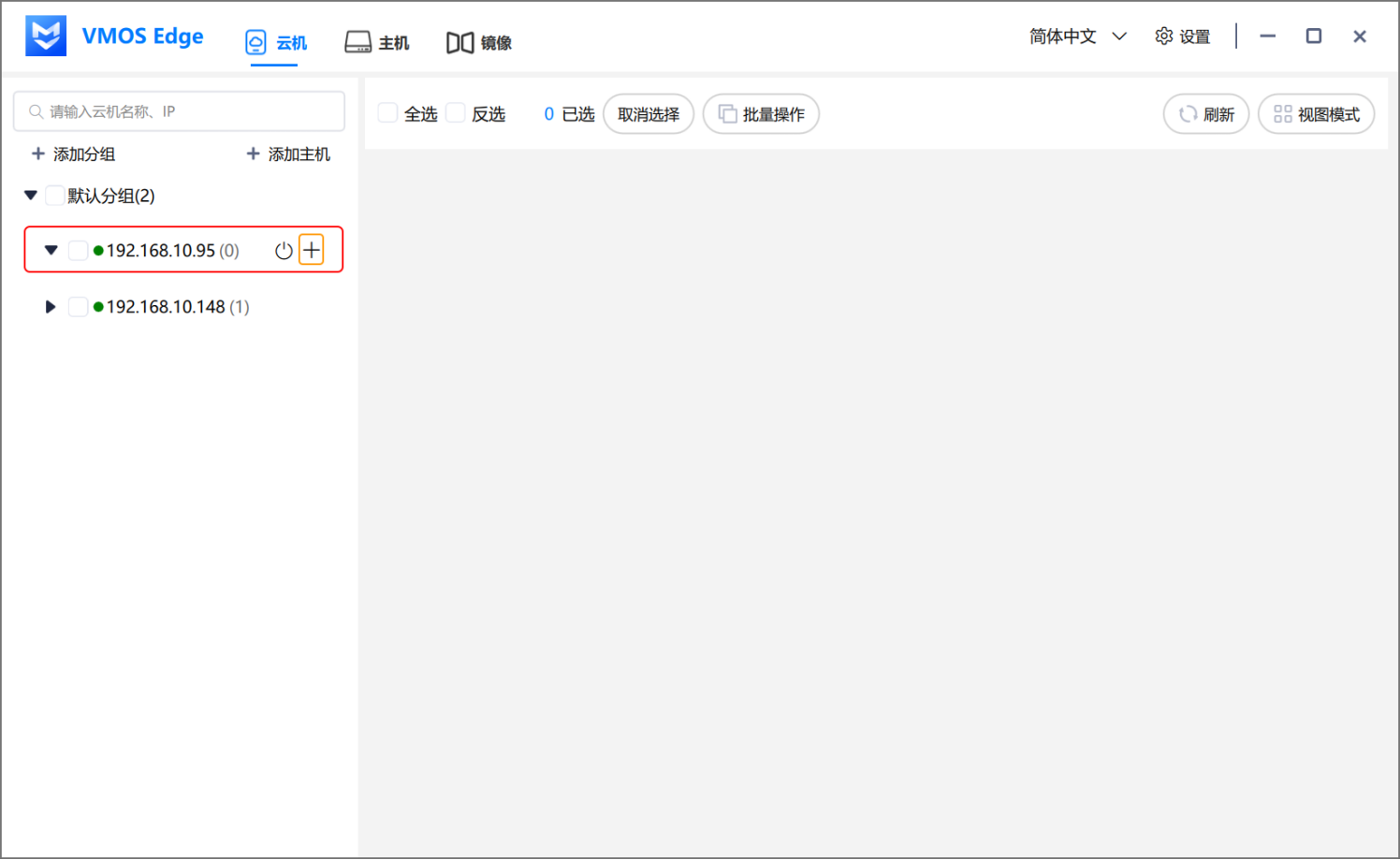Viewport: 1400px width, 860px height.
Task: Open the 镜像 image library icon
Action: pyautogui.click(x=459, y=41)
